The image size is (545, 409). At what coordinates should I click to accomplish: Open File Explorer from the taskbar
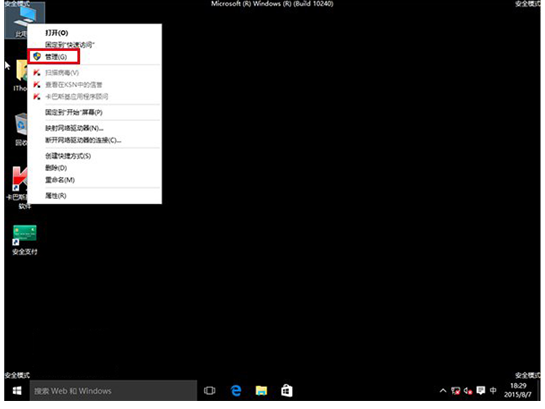click(x=261, y=391)
